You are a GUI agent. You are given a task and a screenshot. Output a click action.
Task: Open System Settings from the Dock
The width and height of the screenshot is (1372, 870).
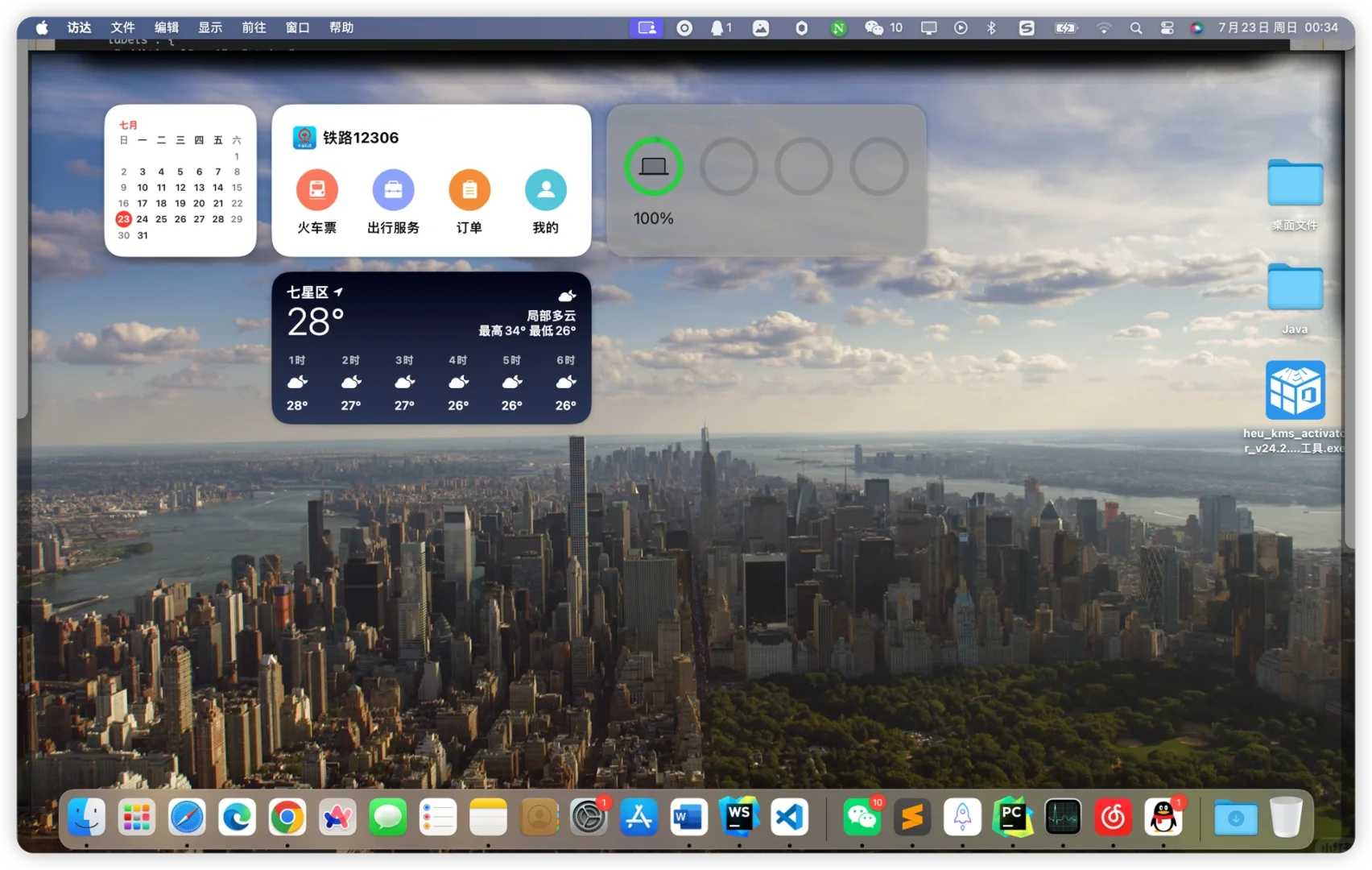[x=589, y=818]
